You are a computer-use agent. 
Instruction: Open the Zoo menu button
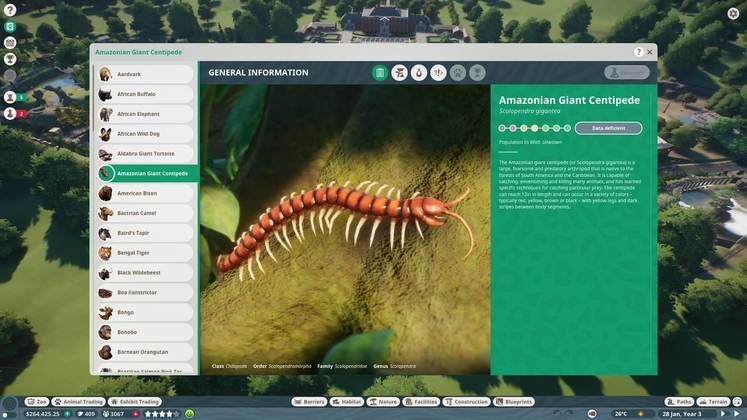(37, 402)
